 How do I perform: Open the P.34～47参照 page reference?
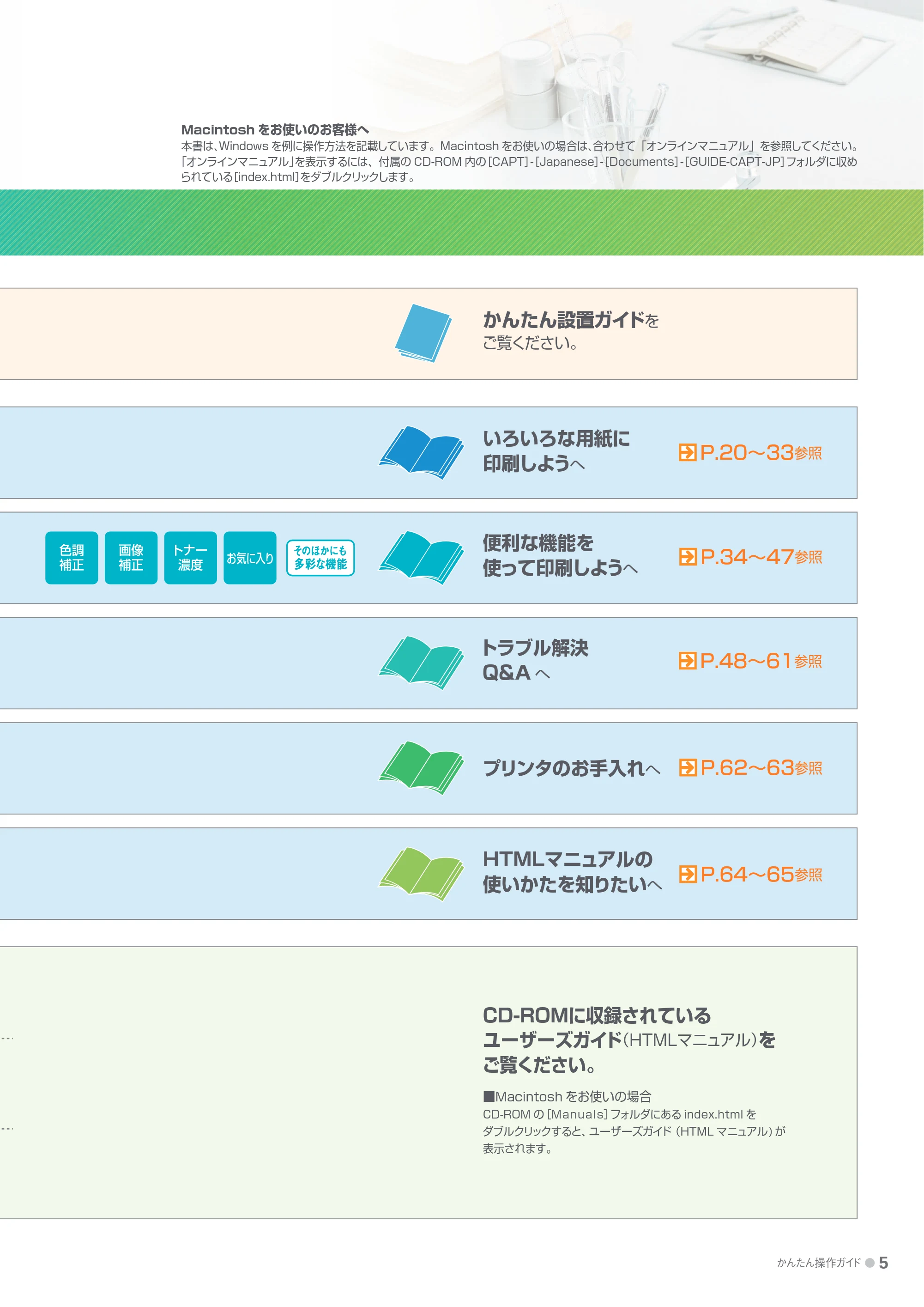pos(750,557)
